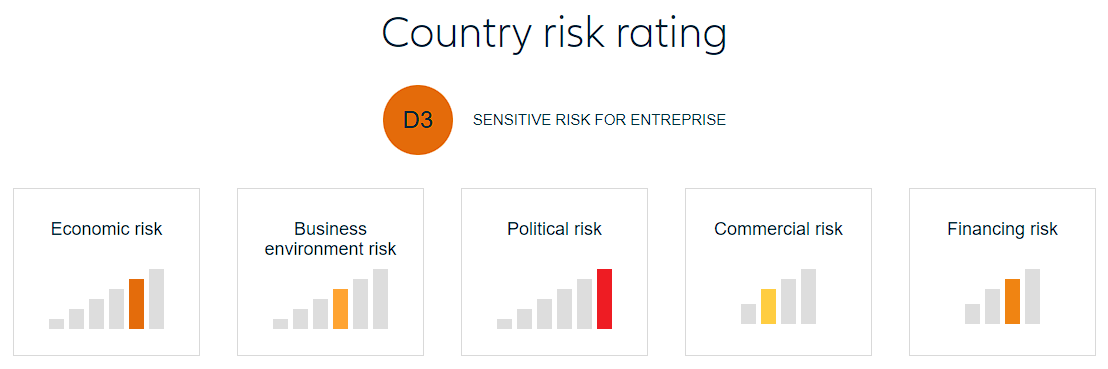Click the tallest gray bar in Business environment risk
Viewport: 1108px width, 369px height.
tap(380, 299)
